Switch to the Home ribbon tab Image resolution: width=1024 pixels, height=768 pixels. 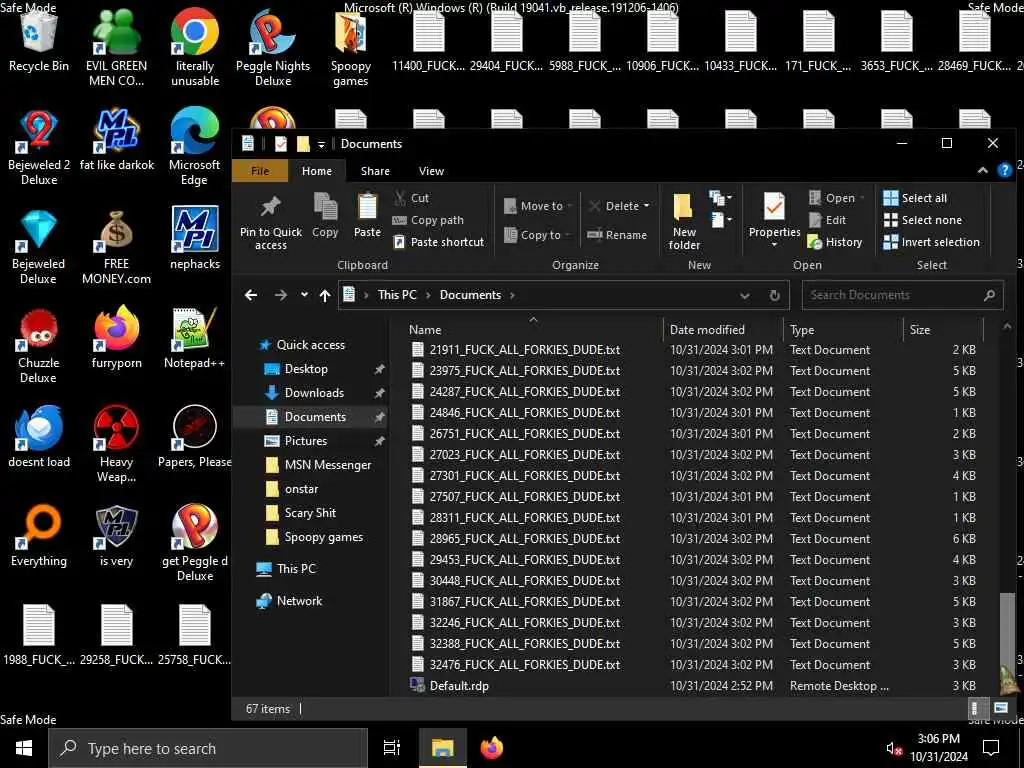tap(317, 170)
